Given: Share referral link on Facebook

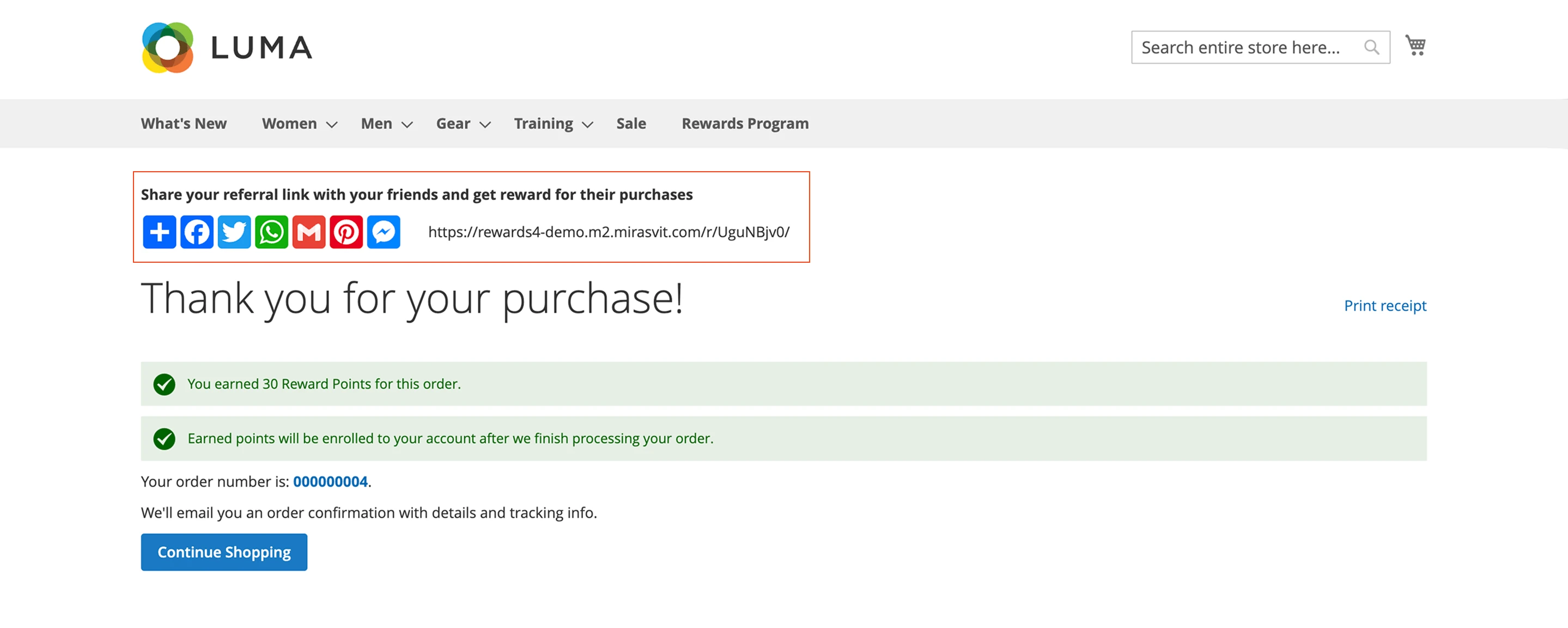Looking at the screenshot, I should point(197,232).
